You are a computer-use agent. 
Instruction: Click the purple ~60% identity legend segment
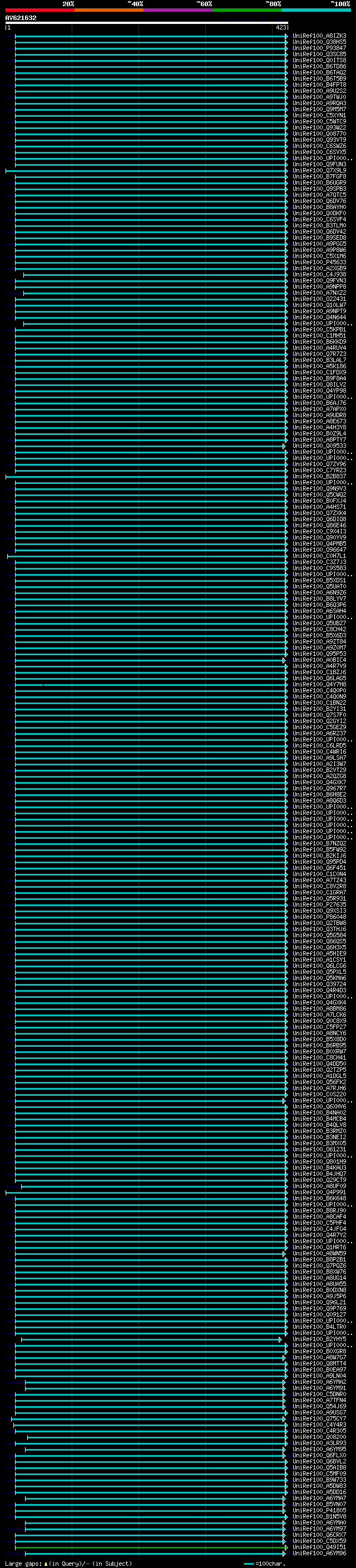(x=179, y=10)
